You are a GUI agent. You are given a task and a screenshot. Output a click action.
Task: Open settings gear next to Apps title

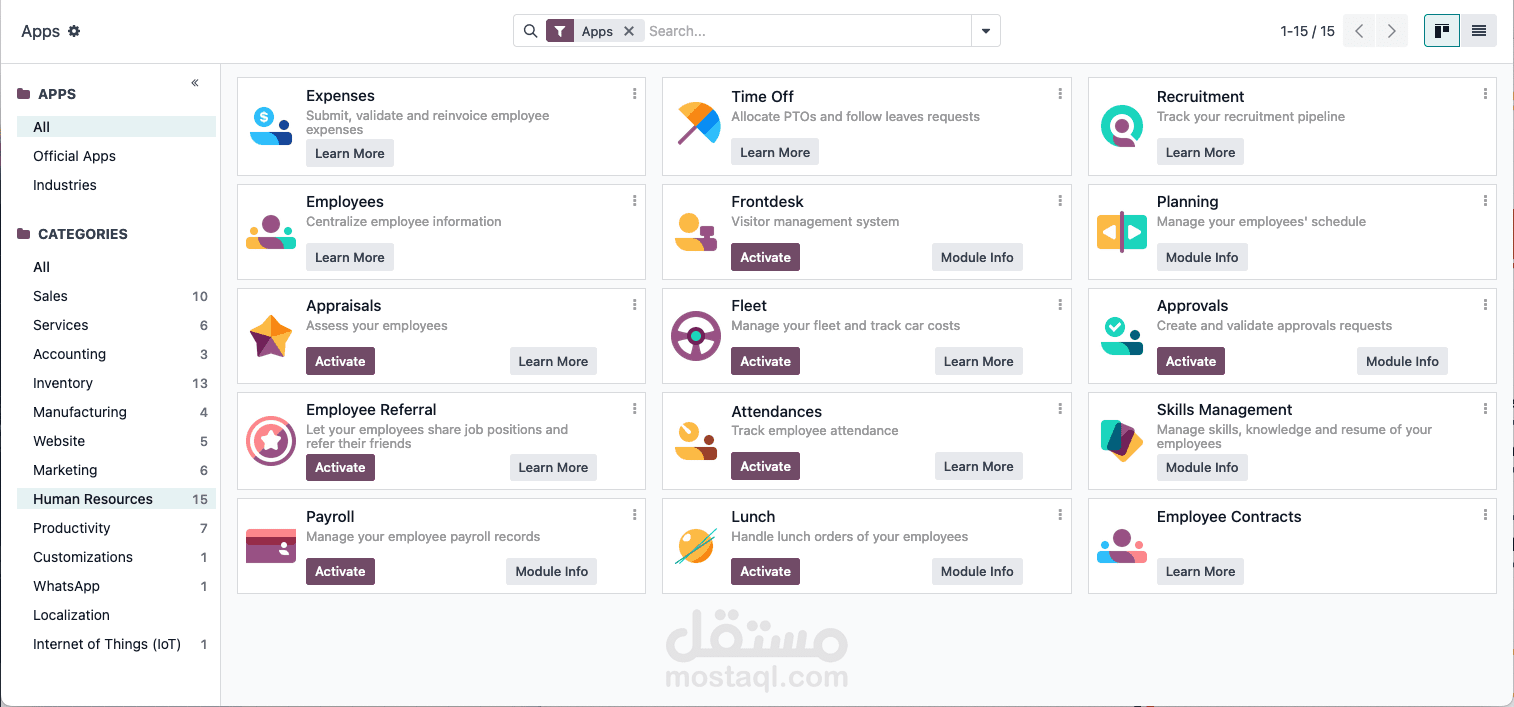74,31
